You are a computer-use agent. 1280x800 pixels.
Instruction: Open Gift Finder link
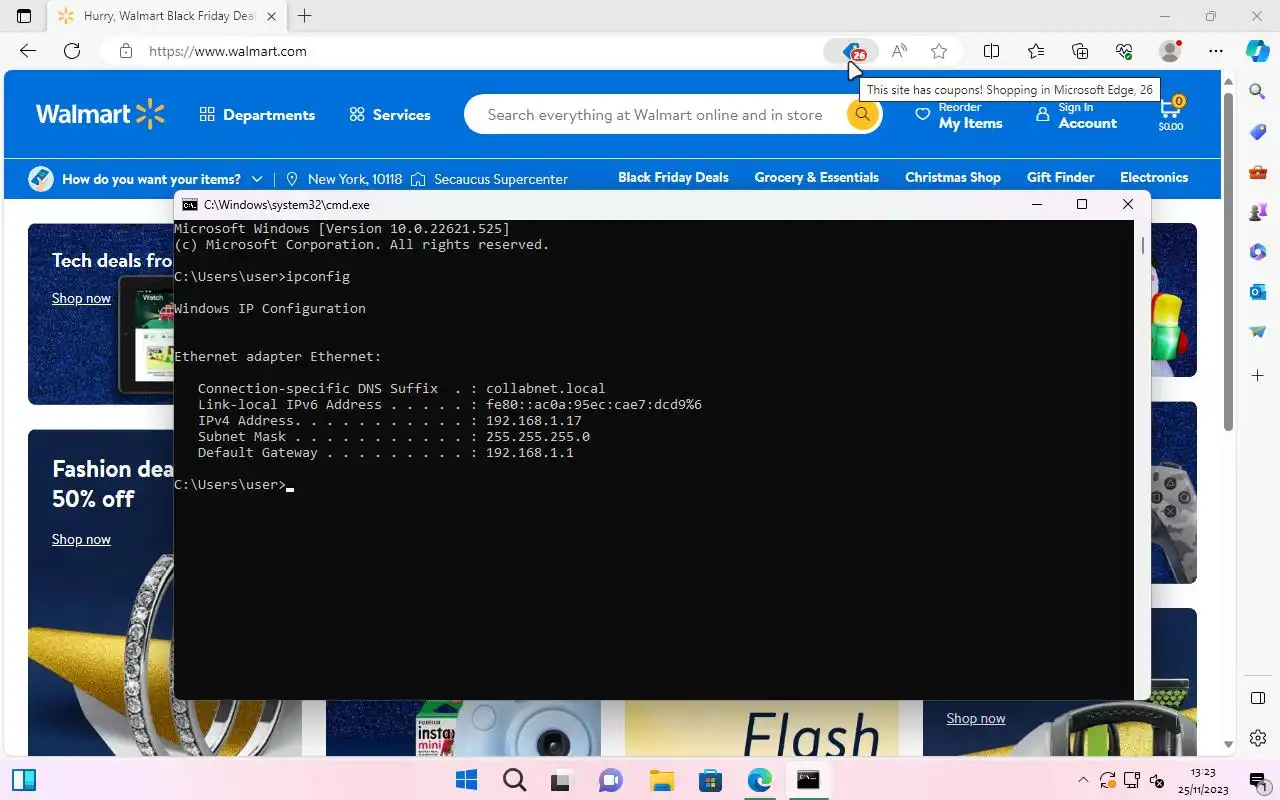1061,177
